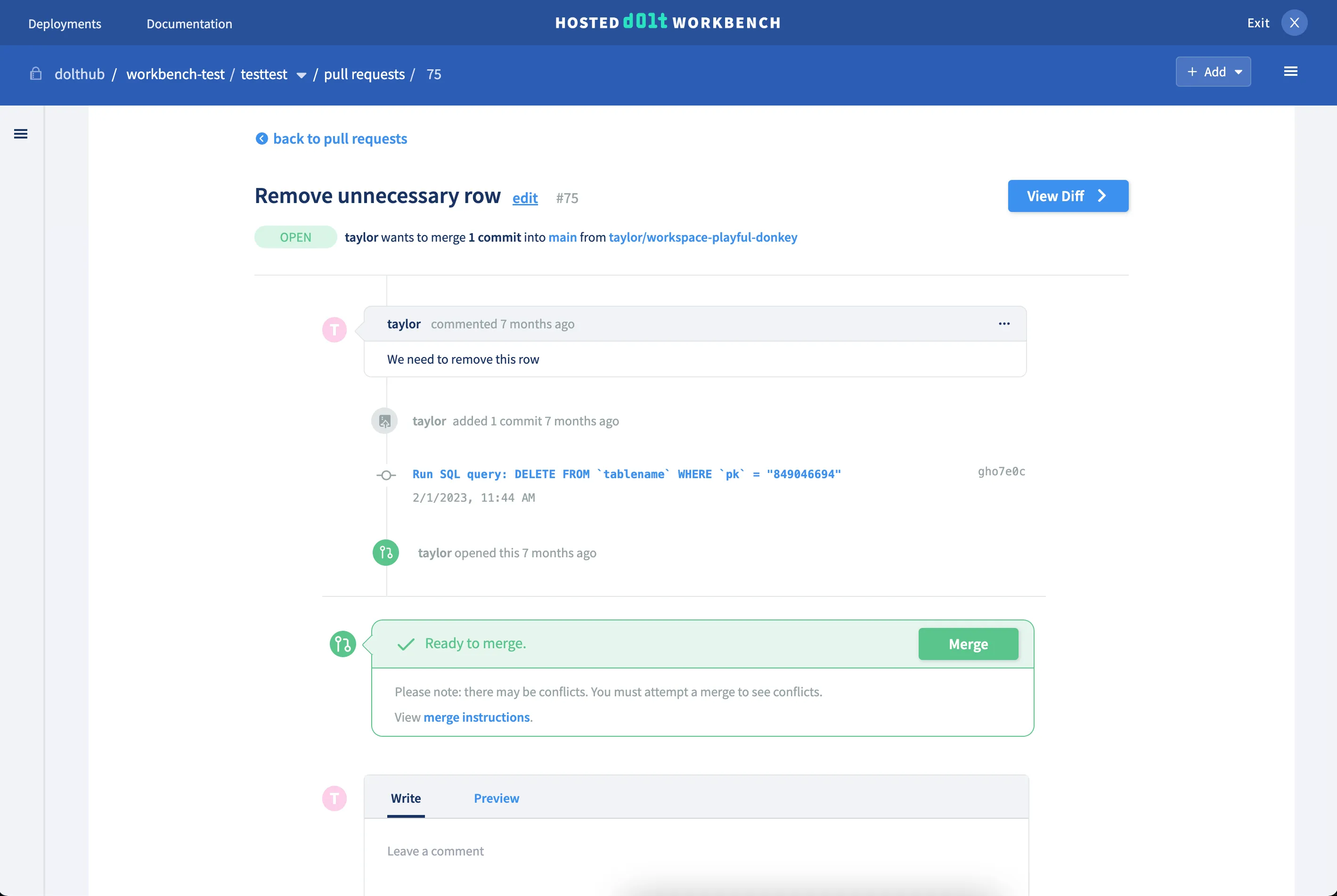This screenshot has height=896, width=1337.
Task: Click the Leave a comment field
Action: tap(685, 851)
